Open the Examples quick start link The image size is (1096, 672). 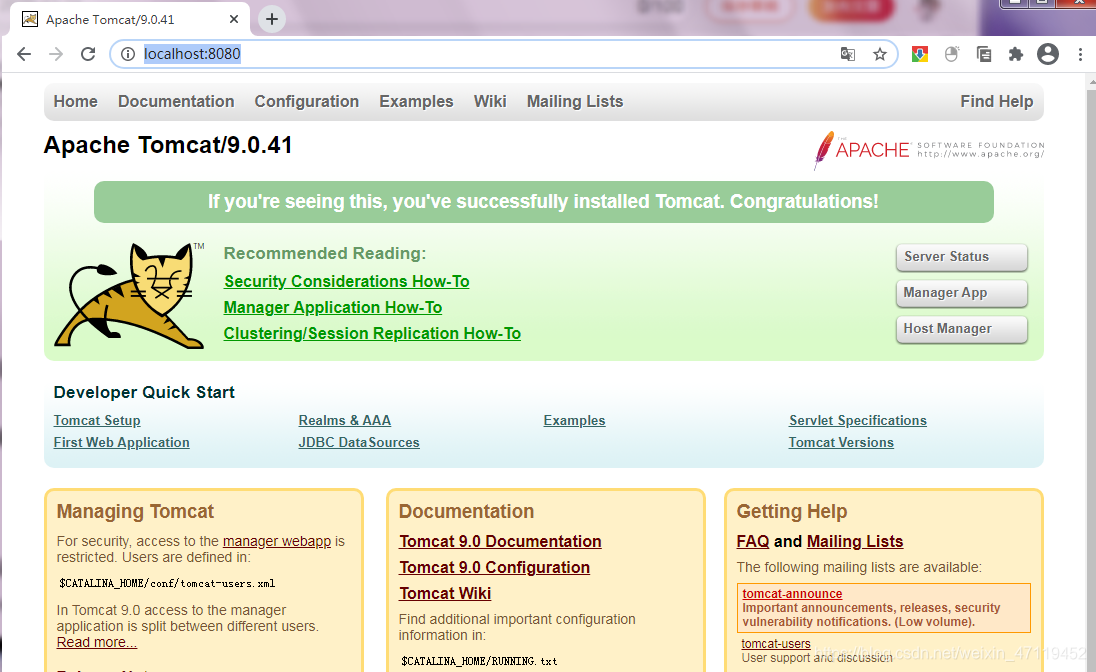(x=575, y=420)
